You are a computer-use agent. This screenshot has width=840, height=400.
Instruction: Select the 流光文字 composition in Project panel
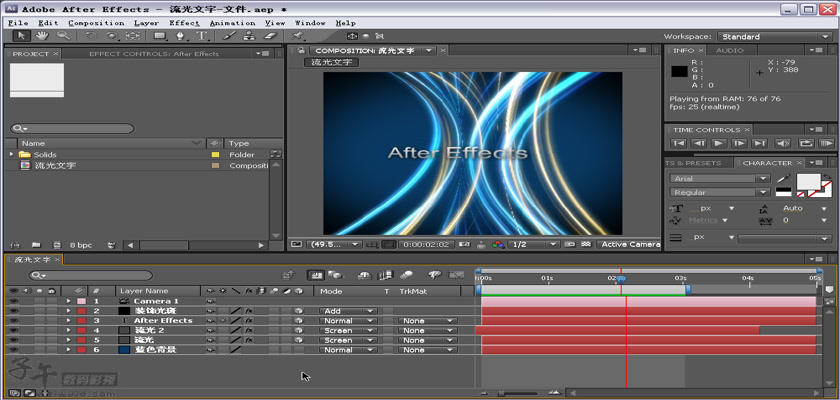[x=55, y=165]
